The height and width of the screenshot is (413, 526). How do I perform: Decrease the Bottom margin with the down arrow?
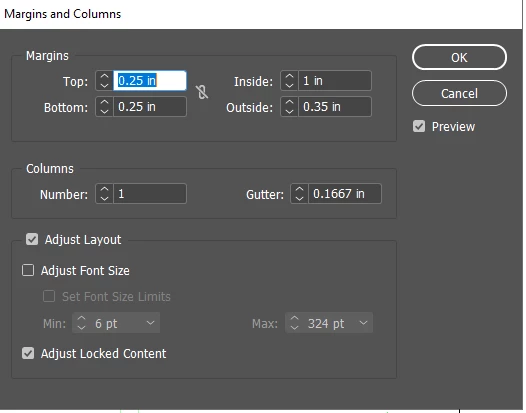pos(104,111)
